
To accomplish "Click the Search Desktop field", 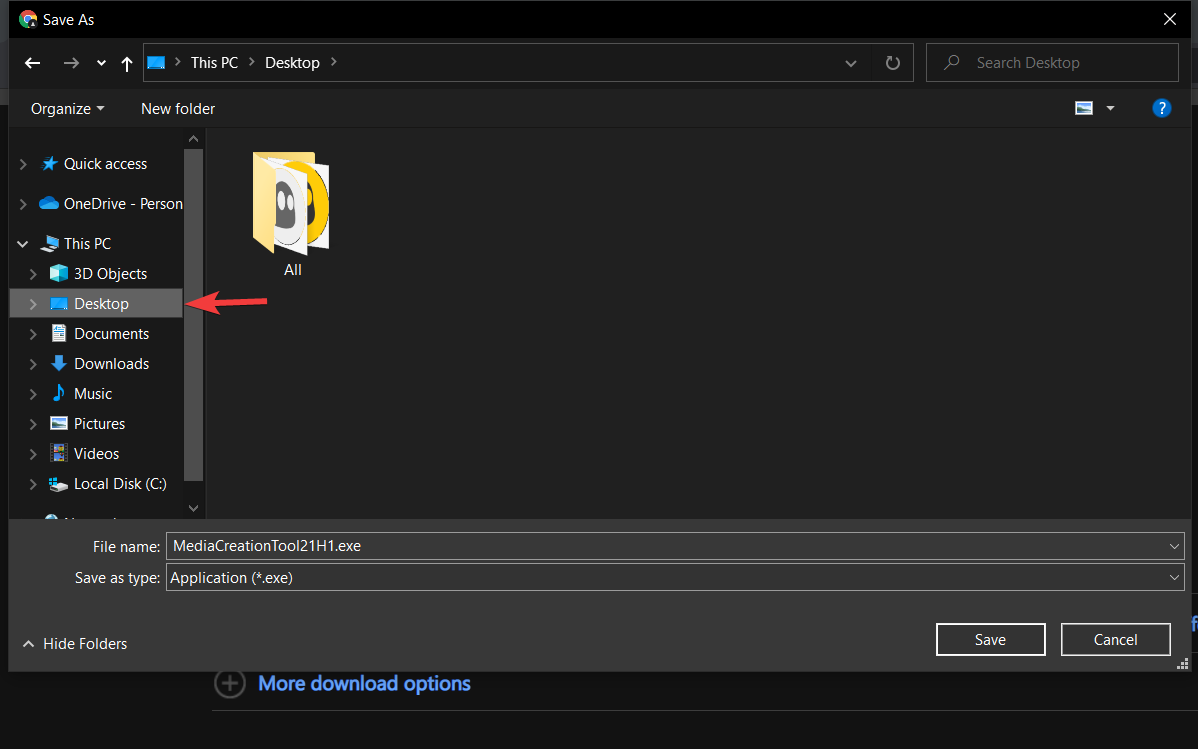I will point(1052,63).
